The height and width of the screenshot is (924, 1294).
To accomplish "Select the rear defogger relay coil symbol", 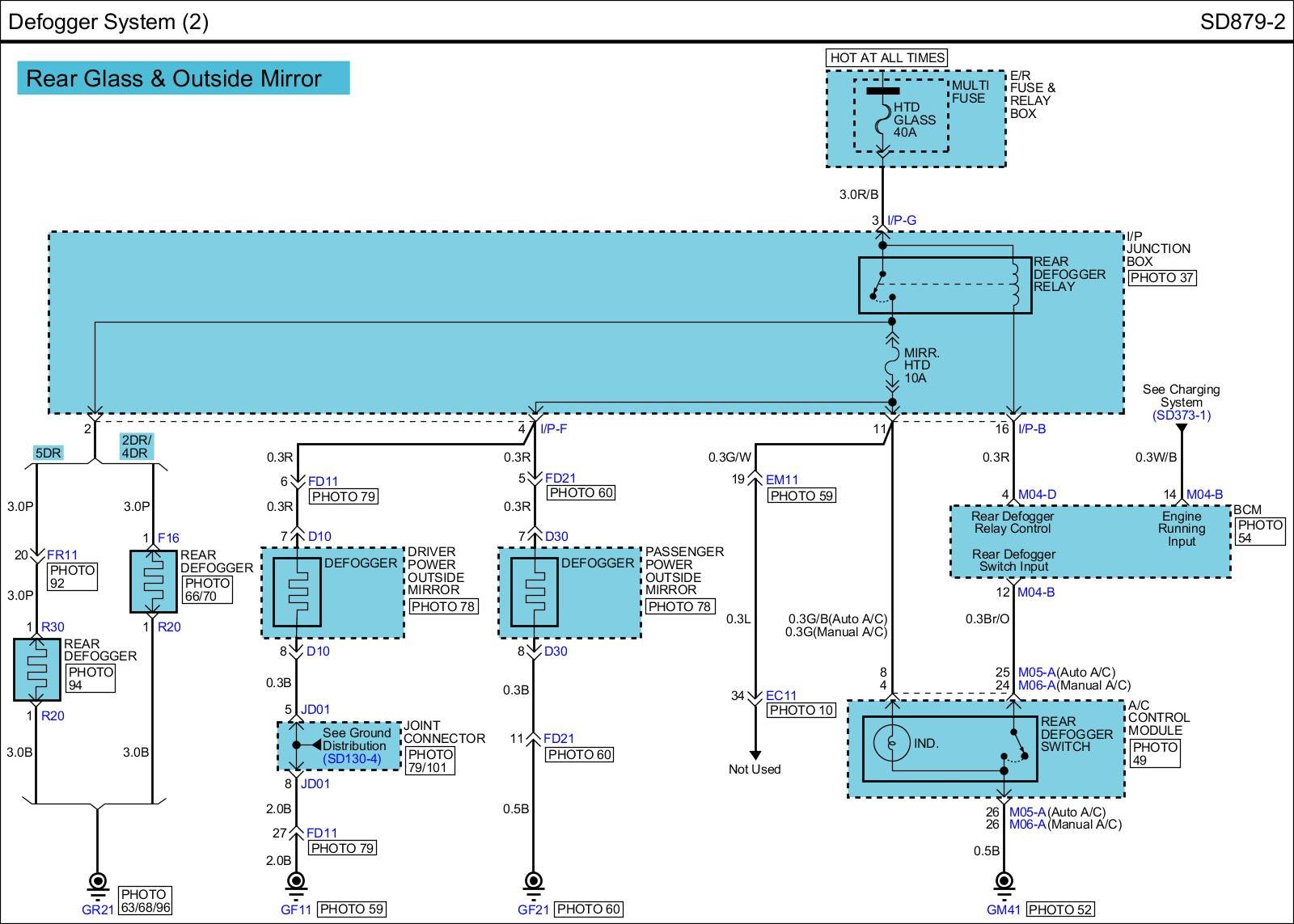I will tap(1013, 285).
